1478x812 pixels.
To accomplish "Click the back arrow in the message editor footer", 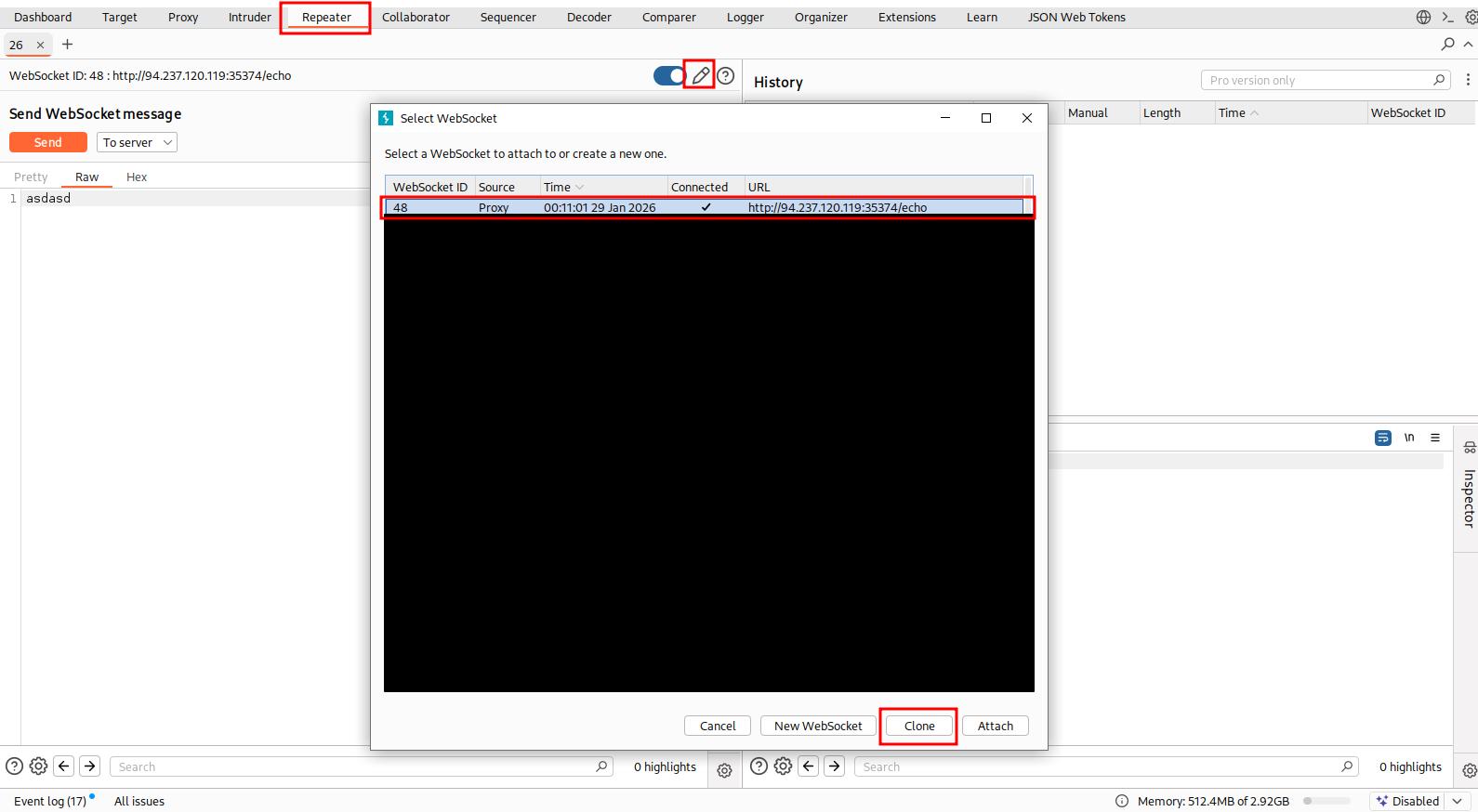I will click(x=64, y=766).
